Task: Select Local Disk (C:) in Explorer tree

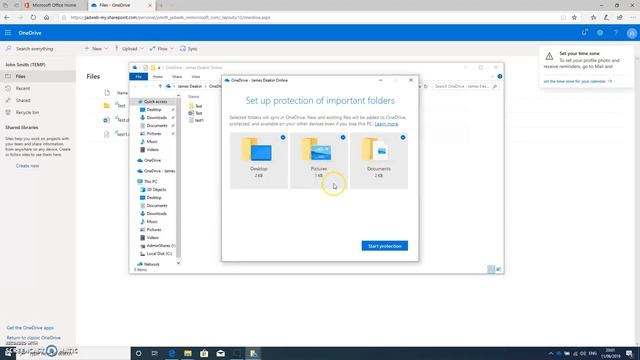Action: tap(158, 253)
